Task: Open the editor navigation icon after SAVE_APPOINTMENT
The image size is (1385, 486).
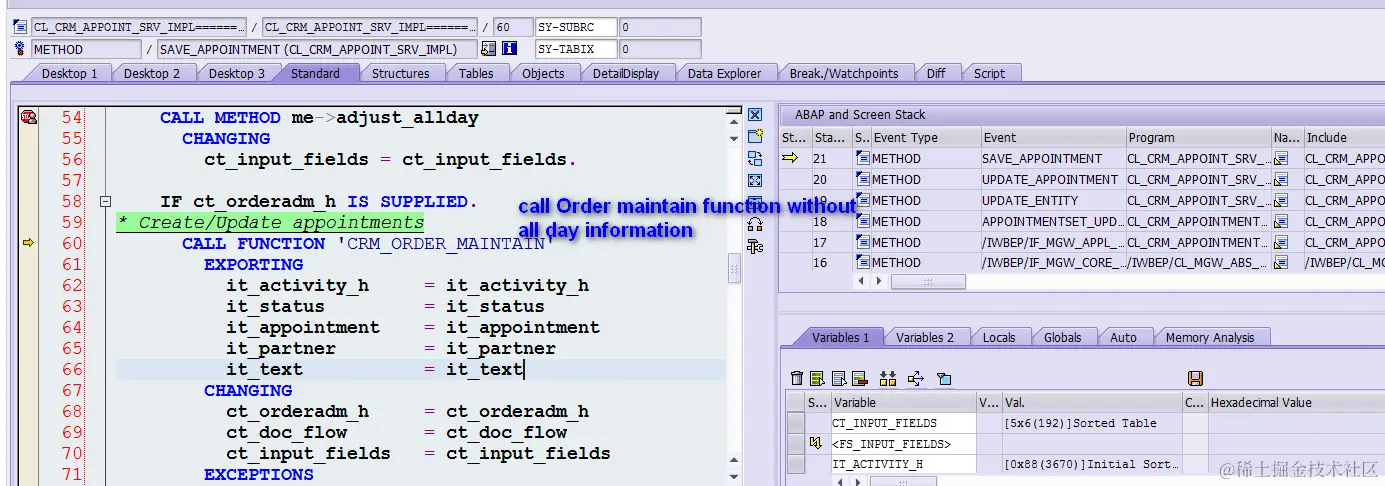Action: pyautogui.click(x=488, y=48)
